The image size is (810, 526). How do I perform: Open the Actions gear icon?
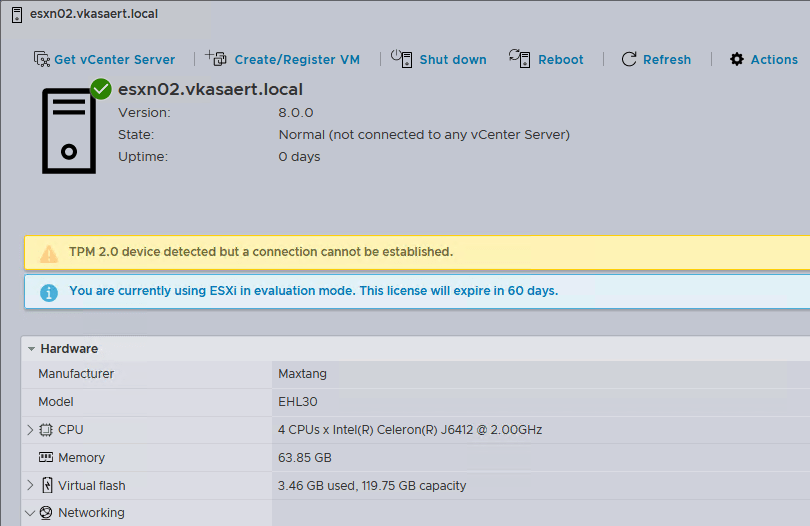click(x=737, y=59)
